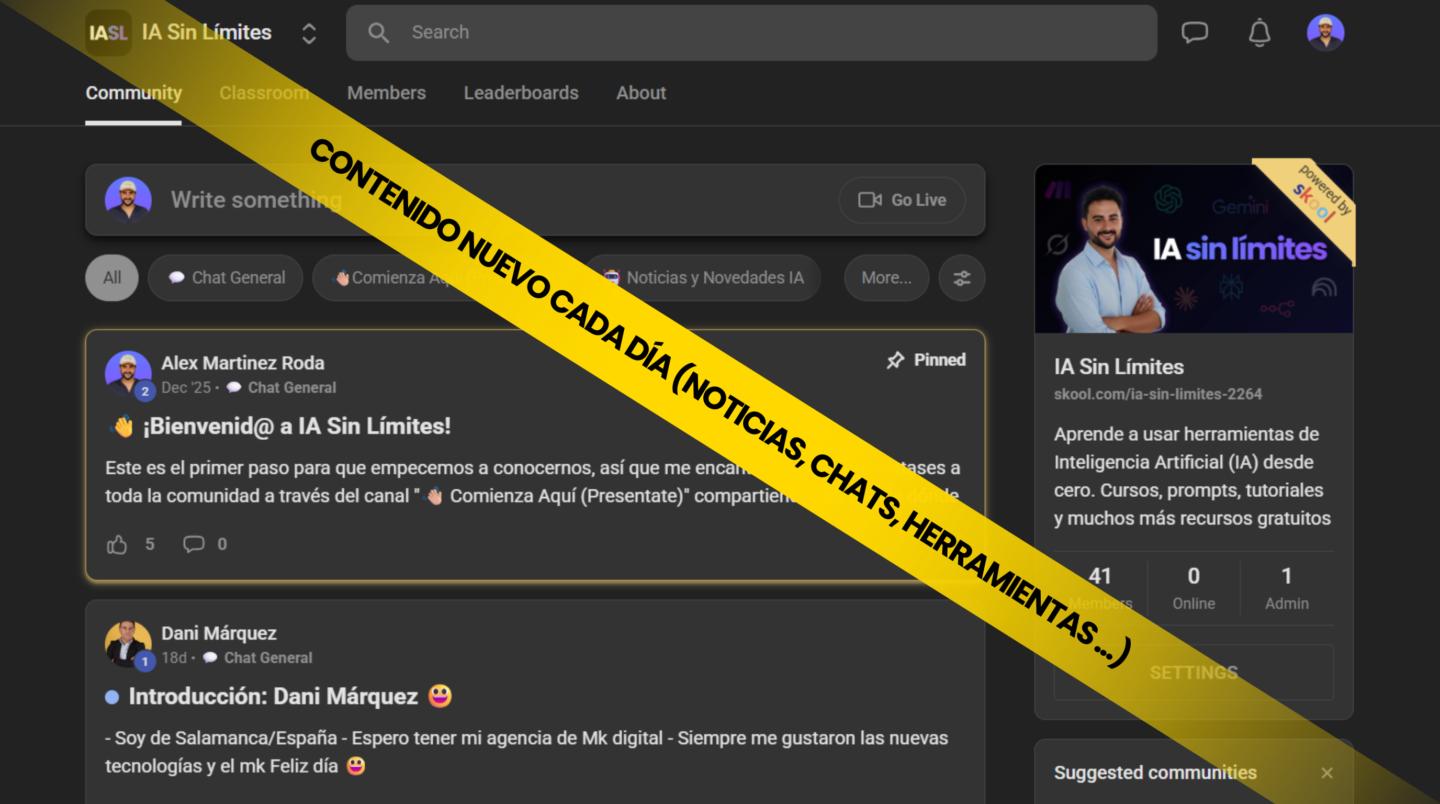View the Online members count

click(x=1194, y=588)
